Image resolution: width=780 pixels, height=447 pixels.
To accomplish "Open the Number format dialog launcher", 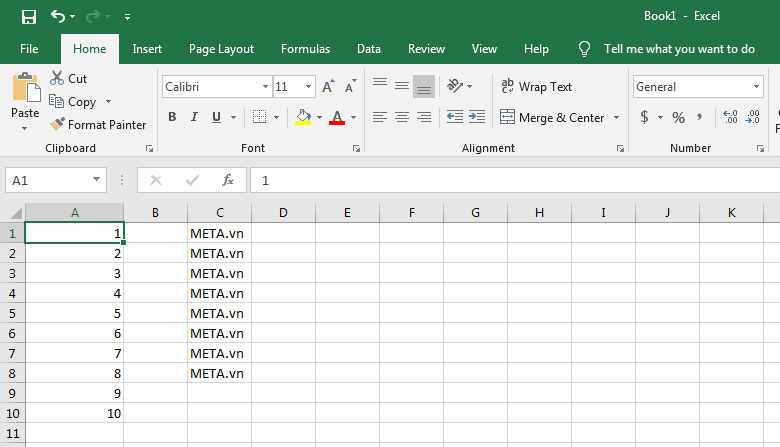I will click(760, 148).
